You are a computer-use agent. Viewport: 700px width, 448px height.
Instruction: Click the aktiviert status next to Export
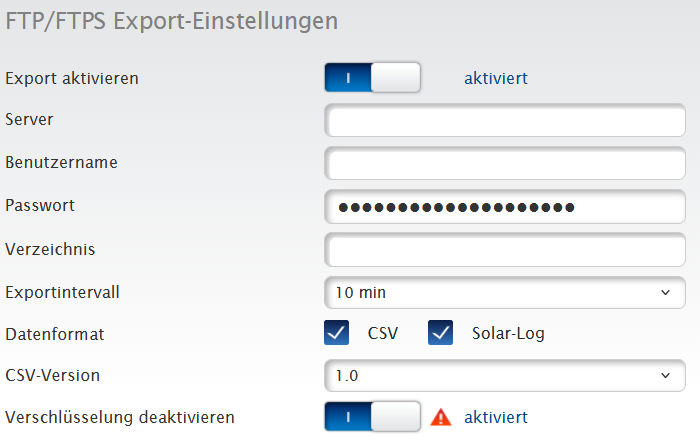point(496,78)
